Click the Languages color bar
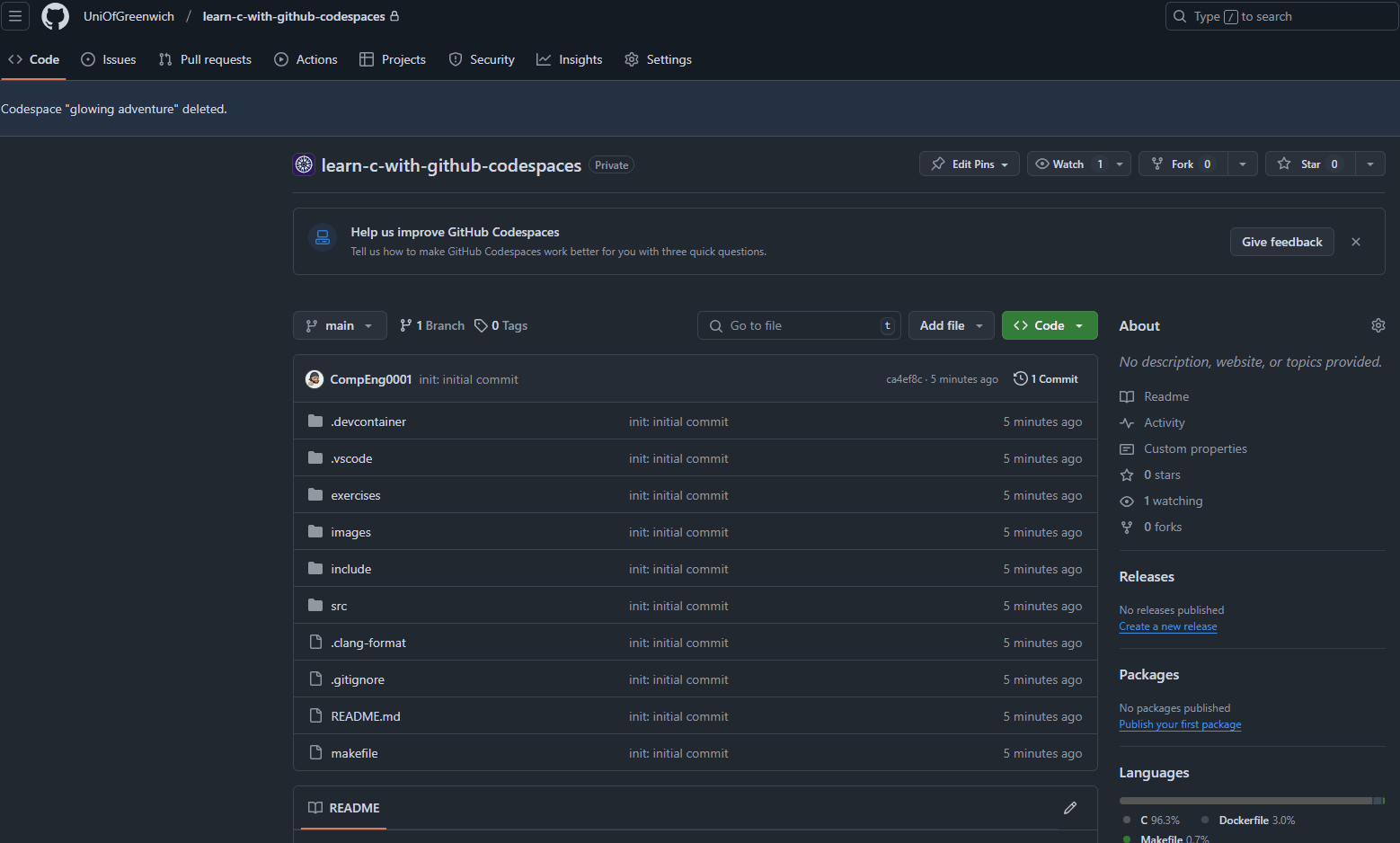 (1251, 800)
